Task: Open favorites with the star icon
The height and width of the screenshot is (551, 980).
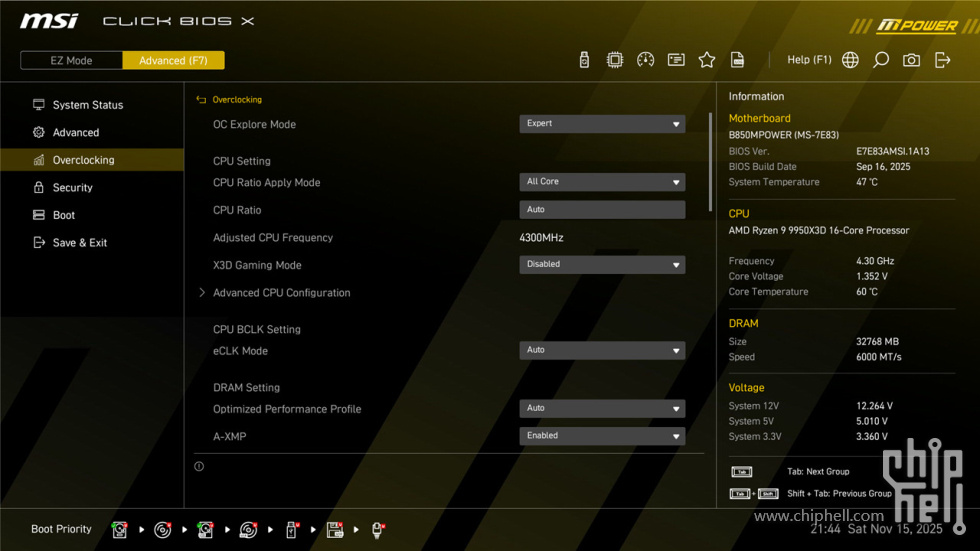Action: 707,60
